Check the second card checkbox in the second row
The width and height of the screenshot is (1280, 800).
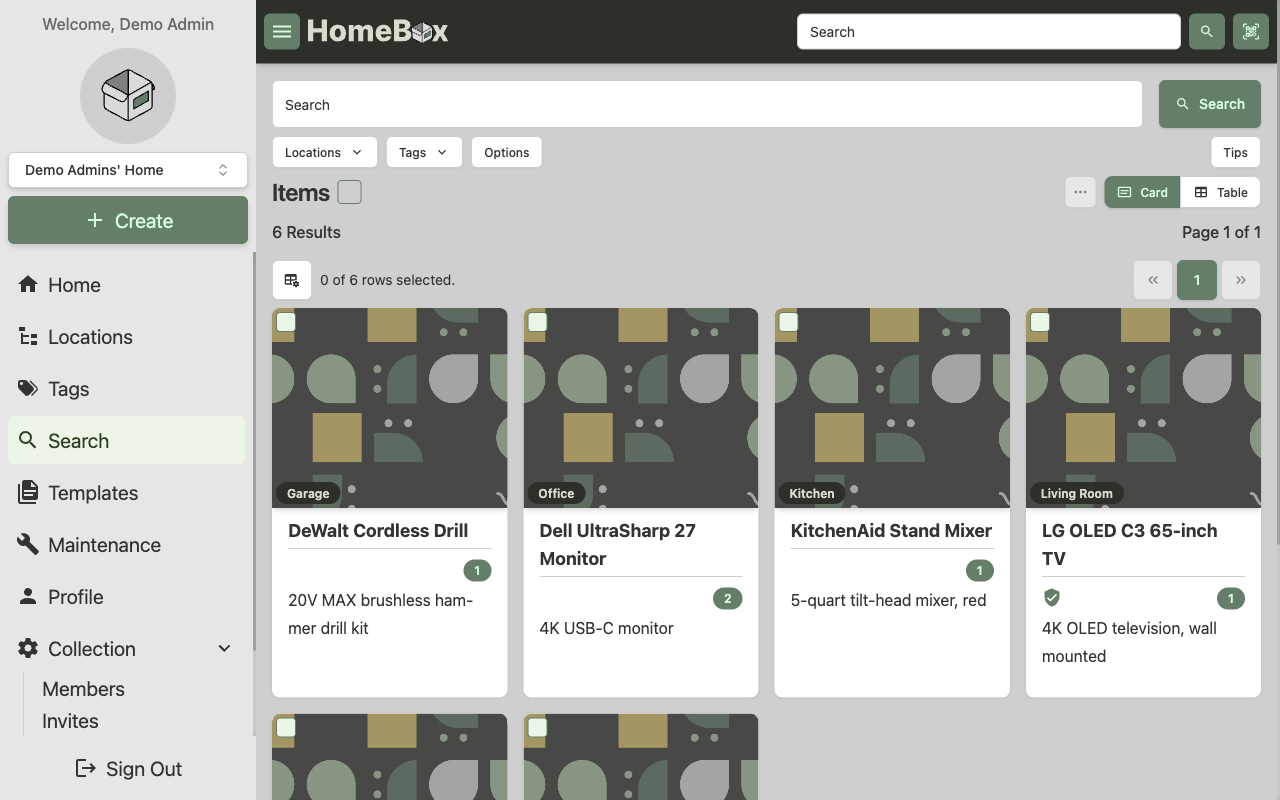tap(537, 728)
